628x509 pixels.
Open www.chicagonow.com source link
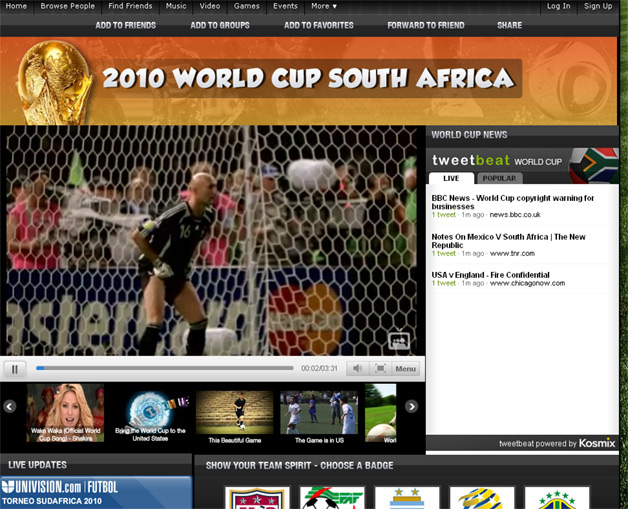(x=527, y=283)
